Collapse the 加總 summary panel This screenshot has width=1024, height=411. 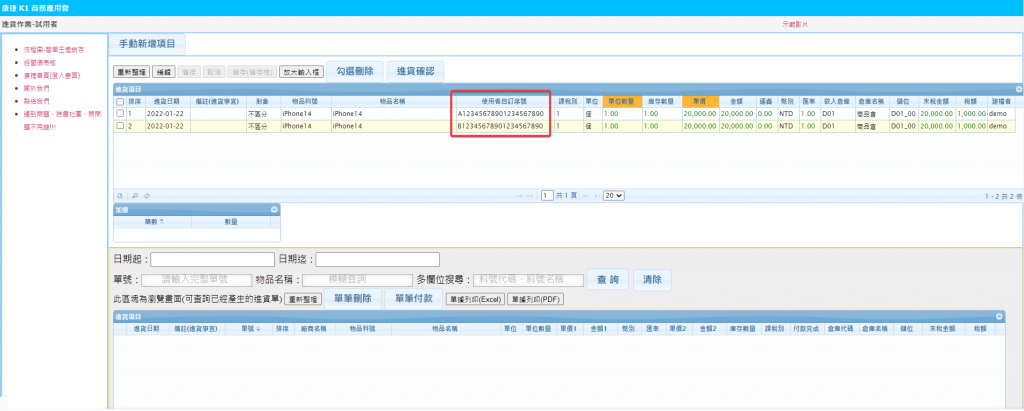coord(273,209)
